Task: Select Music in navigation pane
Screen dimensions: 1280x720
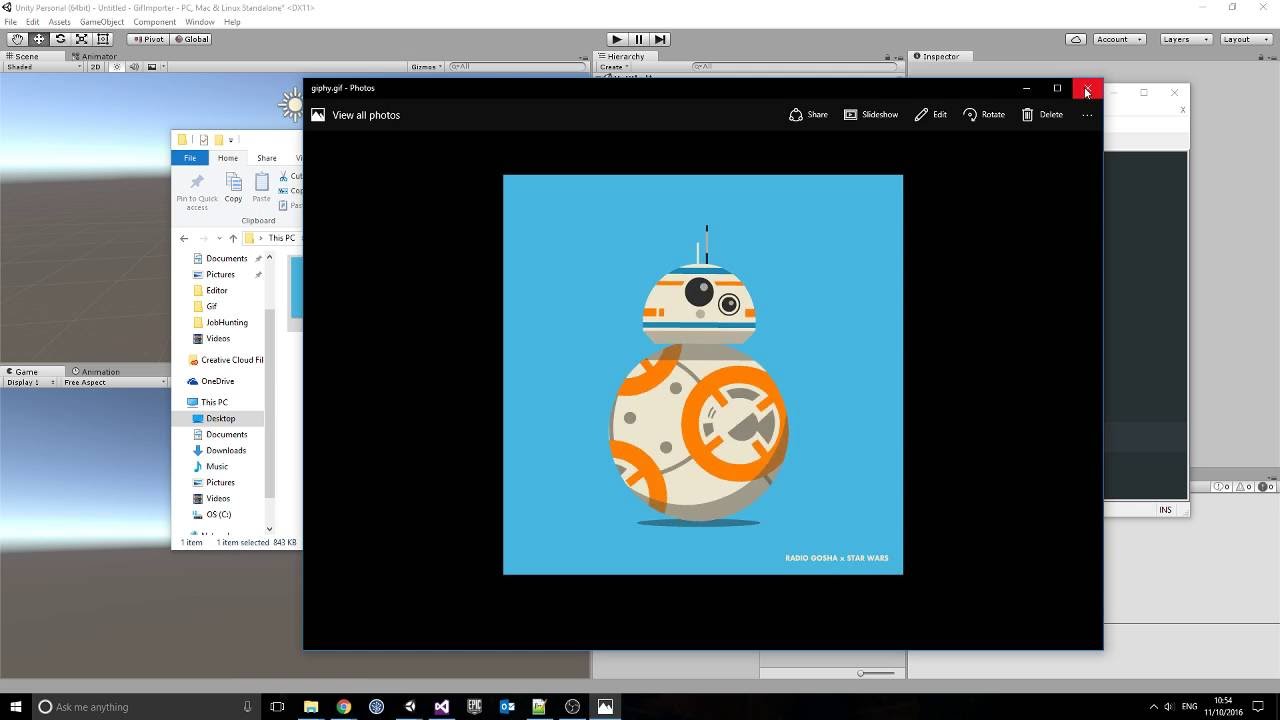Action: tap(210, 466)
